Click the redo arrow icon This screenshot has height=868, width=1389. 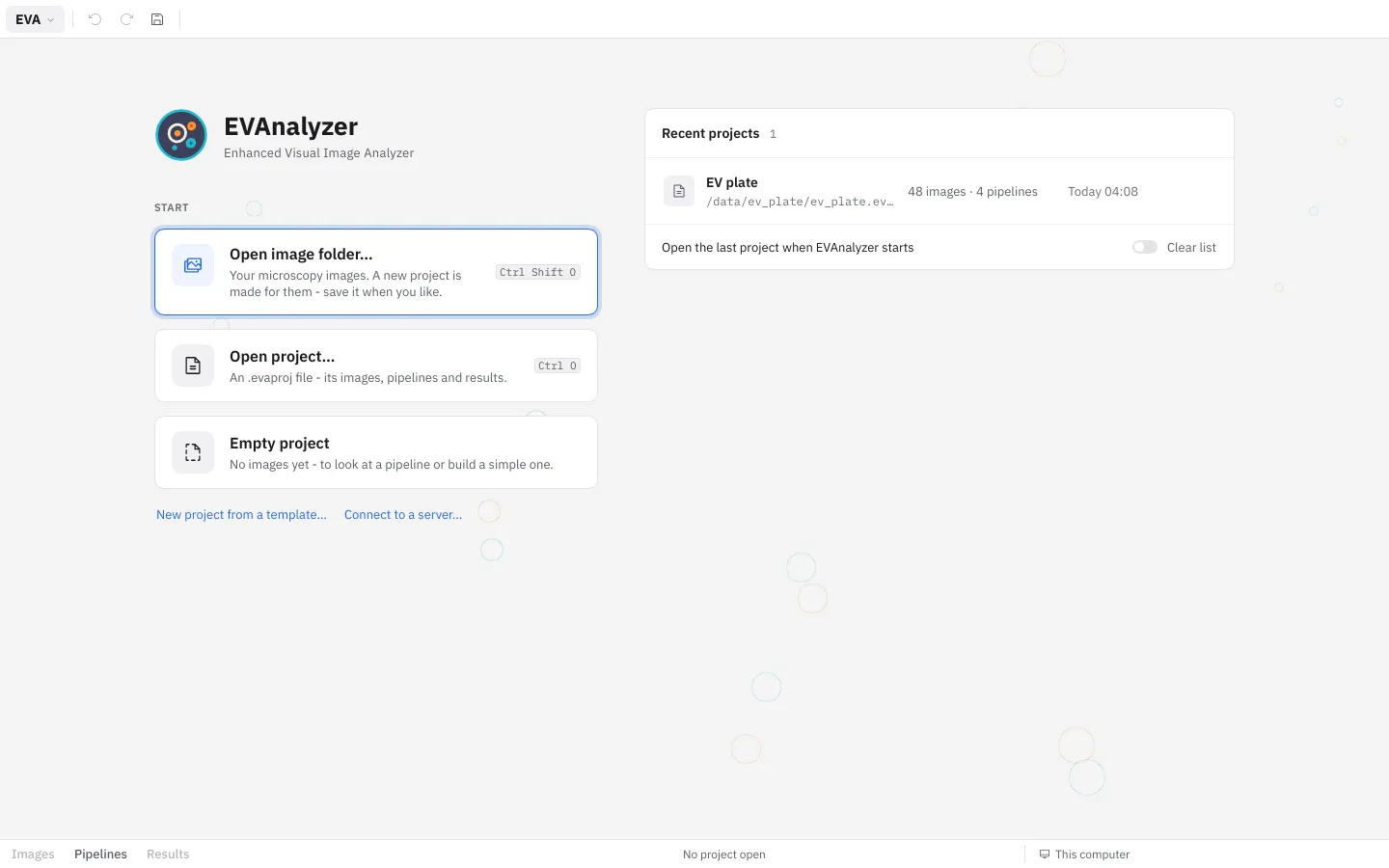coord(126,19)
